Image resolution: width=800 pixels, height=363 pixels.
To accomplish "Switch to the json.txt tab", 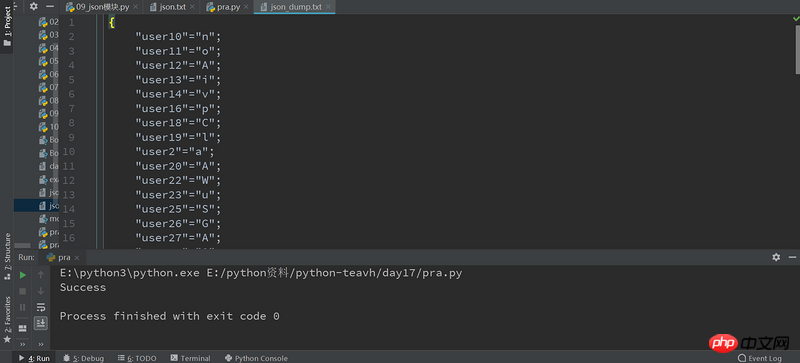I will [x=171, y=7].
